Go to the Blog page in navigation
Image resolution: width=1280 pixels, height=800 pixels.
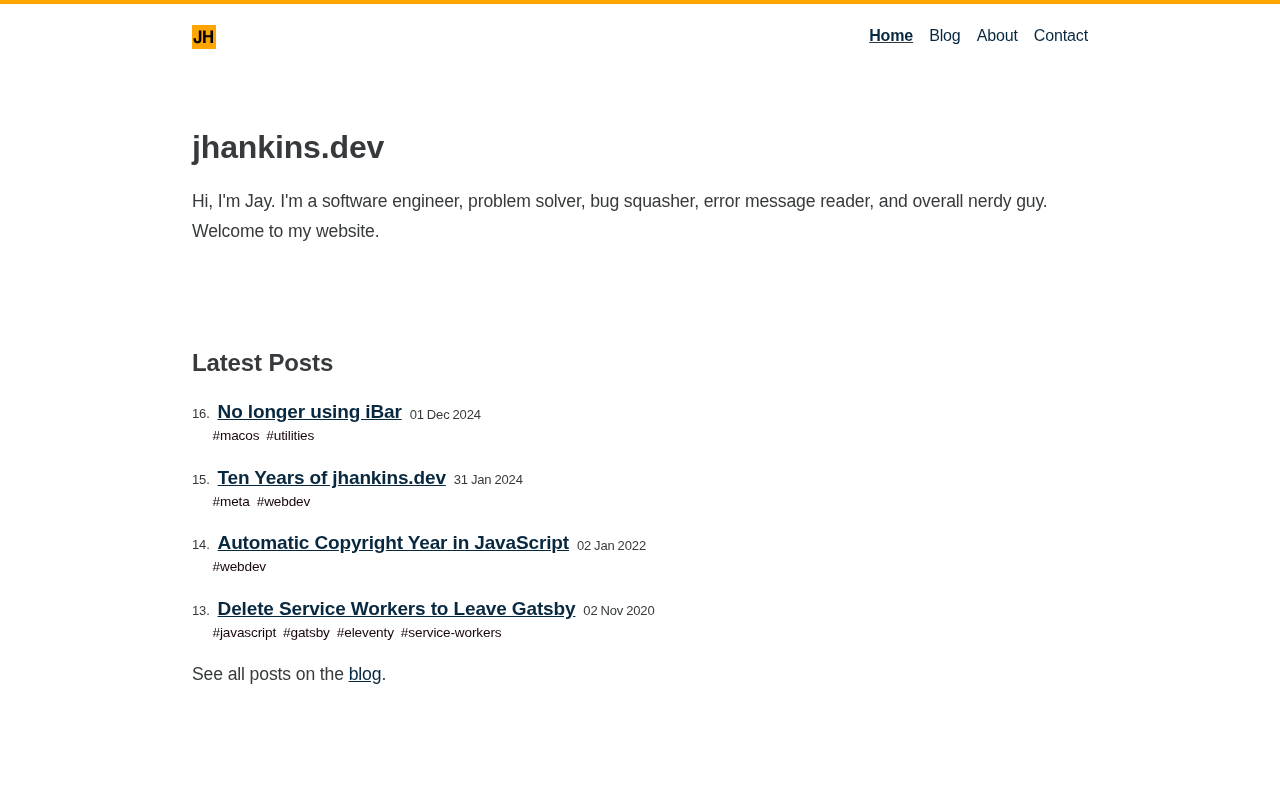click(944, 36)
